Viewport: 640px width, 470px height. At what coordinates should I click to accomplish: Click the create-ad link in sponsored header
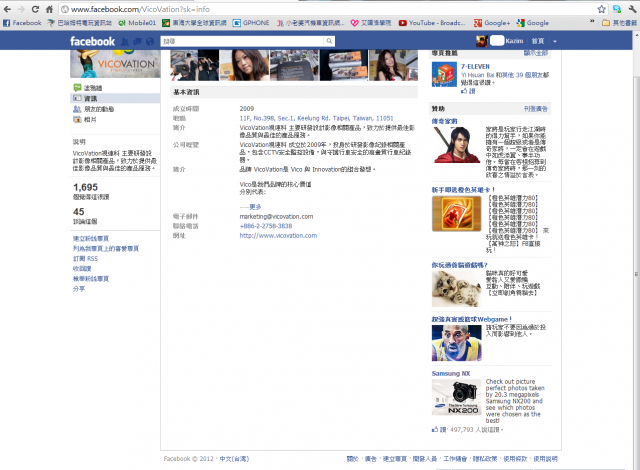(x=536, y=109)
